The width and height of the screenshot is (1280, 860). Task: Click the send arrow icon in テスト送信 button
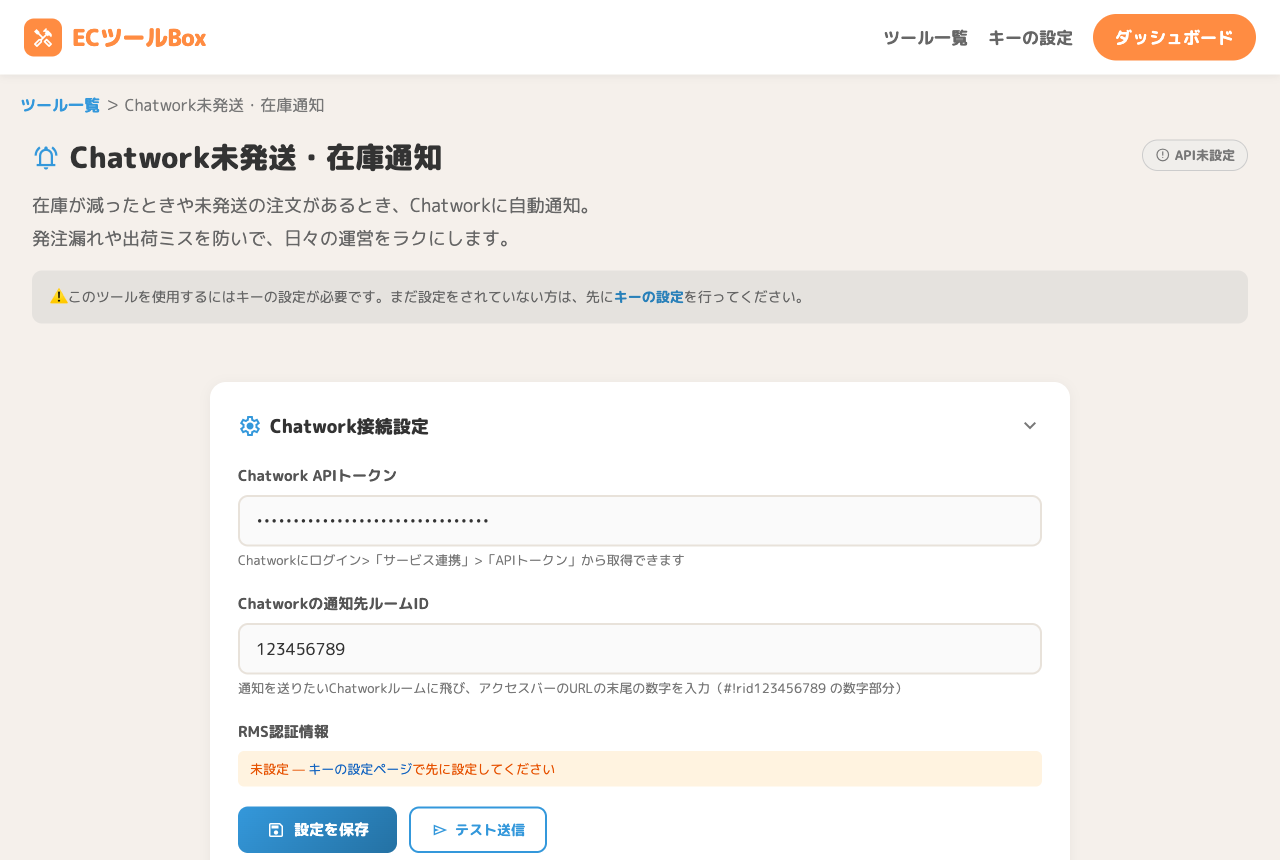[439, 830]
